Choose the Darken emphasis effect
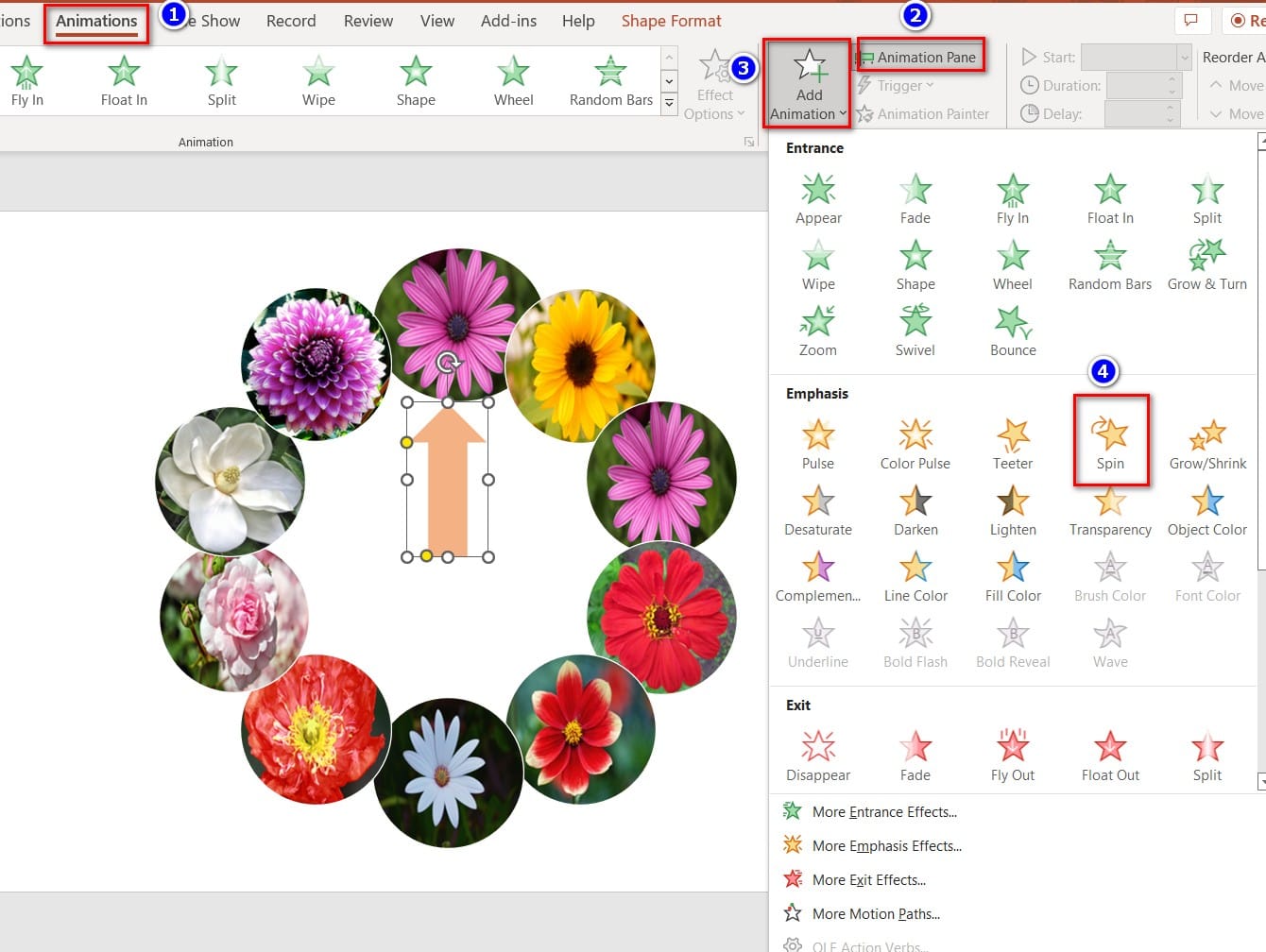The image size is (1266, 952). point(915,508)
